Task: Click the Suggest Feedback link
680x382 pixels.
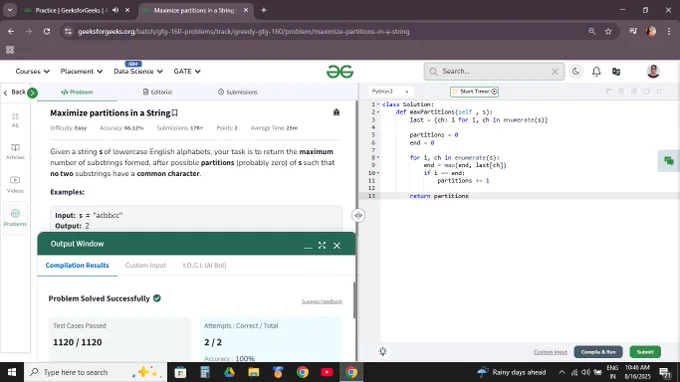Action: coord(322,301)
